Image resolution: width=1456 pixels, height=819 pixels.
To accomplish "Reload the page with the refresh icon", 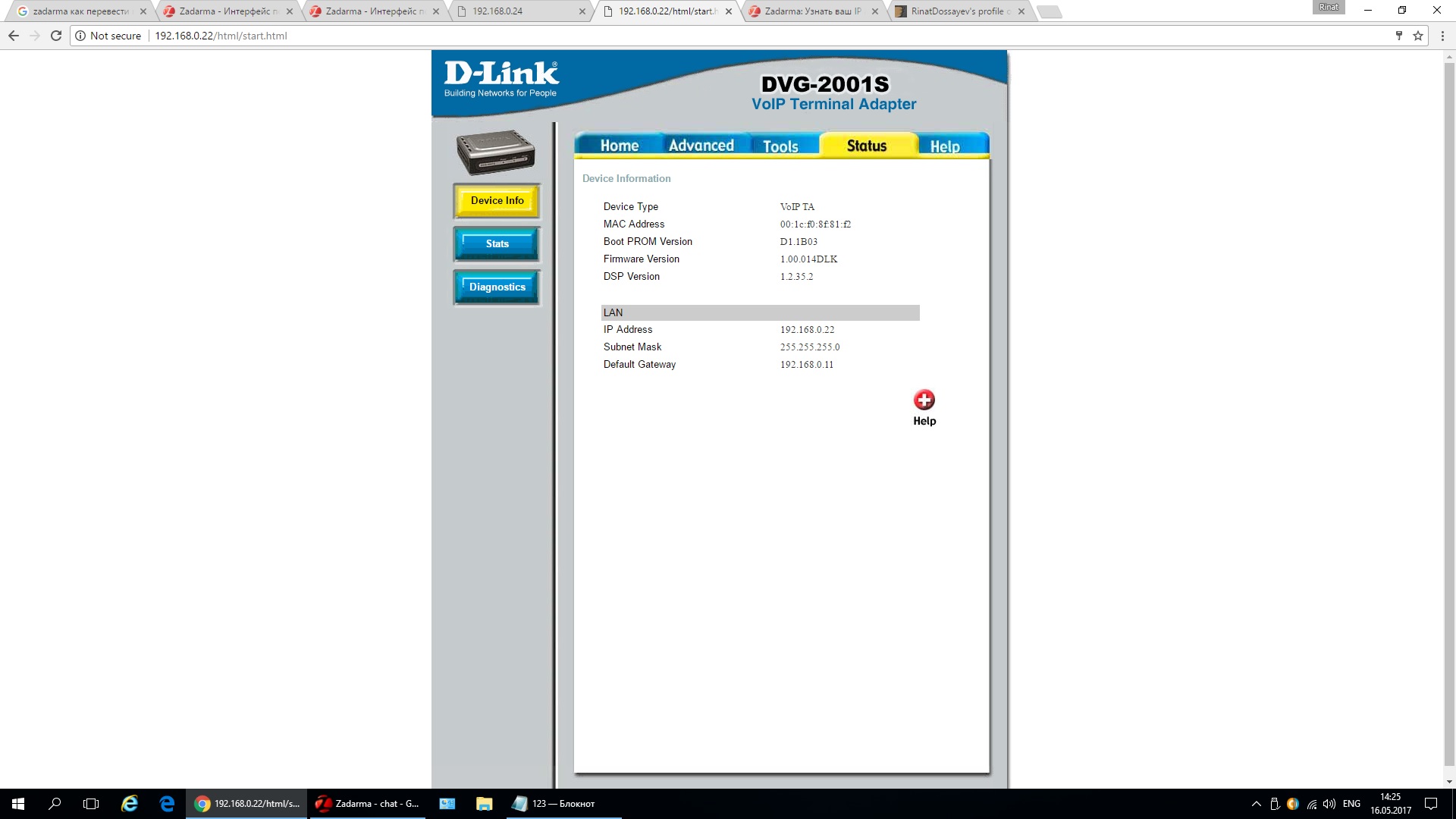I will tap(56, 36).
